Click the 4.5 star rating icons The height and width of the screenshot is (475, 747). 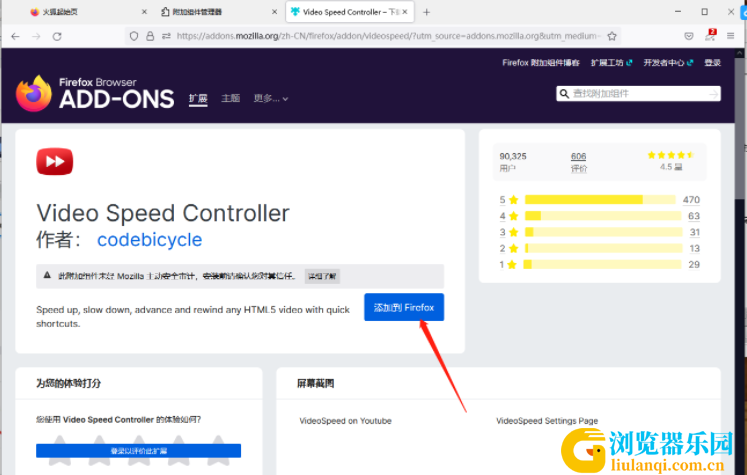click(x=670, y=155)
